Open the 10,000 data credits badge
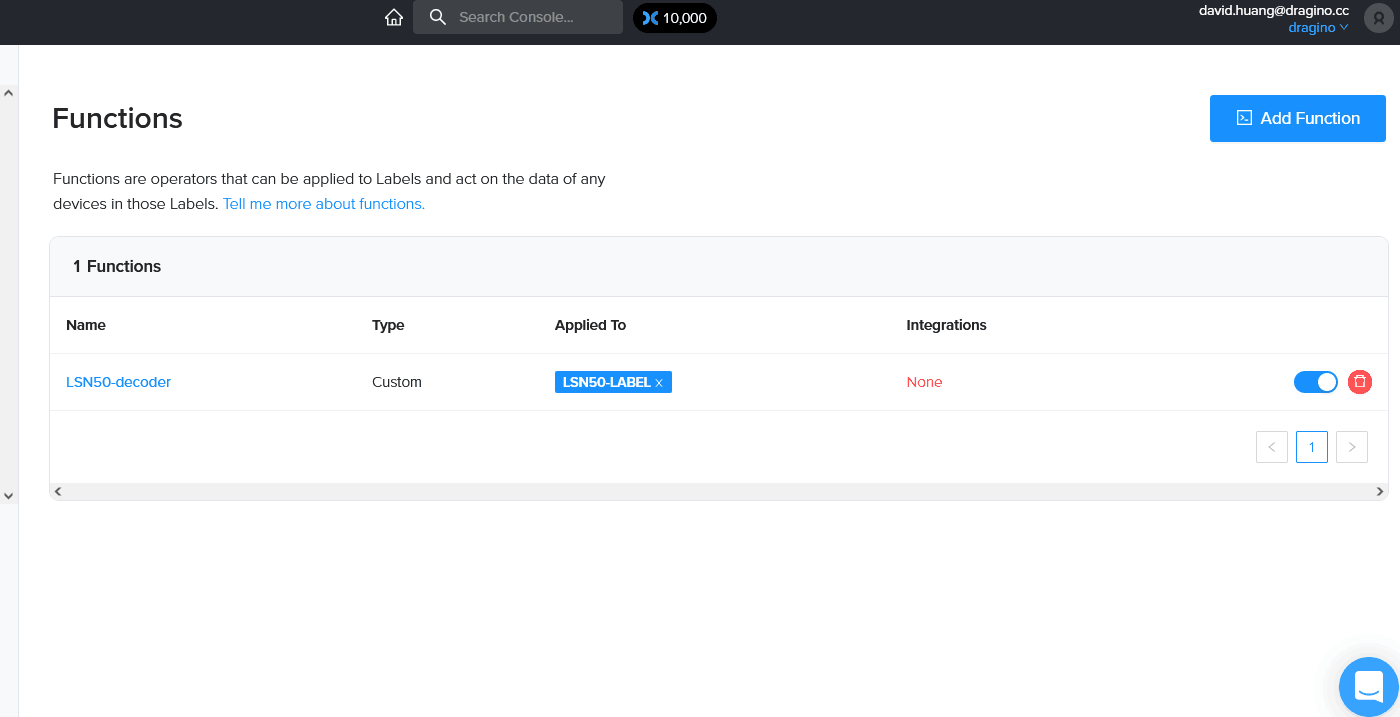 tap(675, 18)
